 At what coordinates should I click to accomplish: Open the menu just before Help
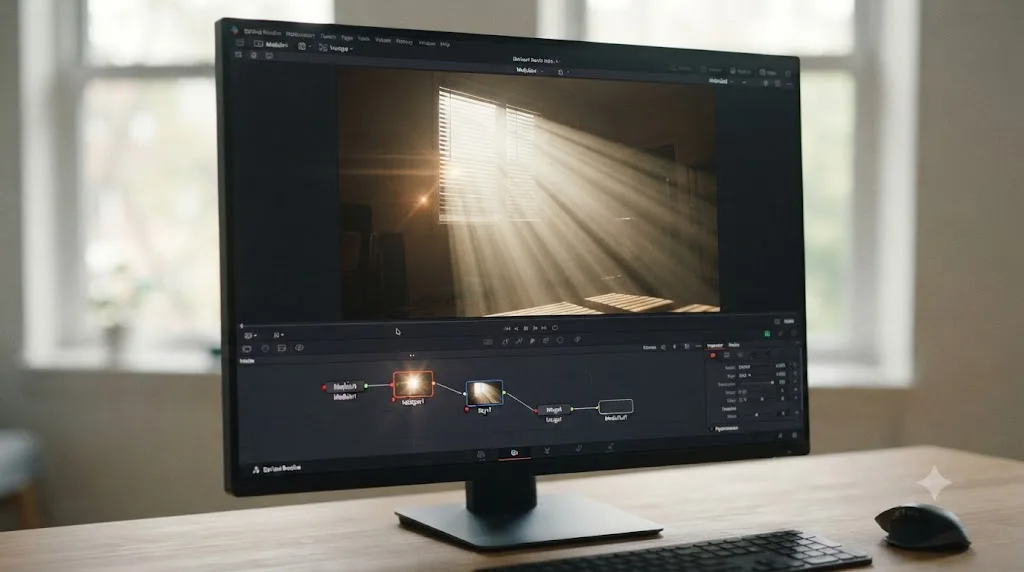pyautogui.click(x=427, y=43)
